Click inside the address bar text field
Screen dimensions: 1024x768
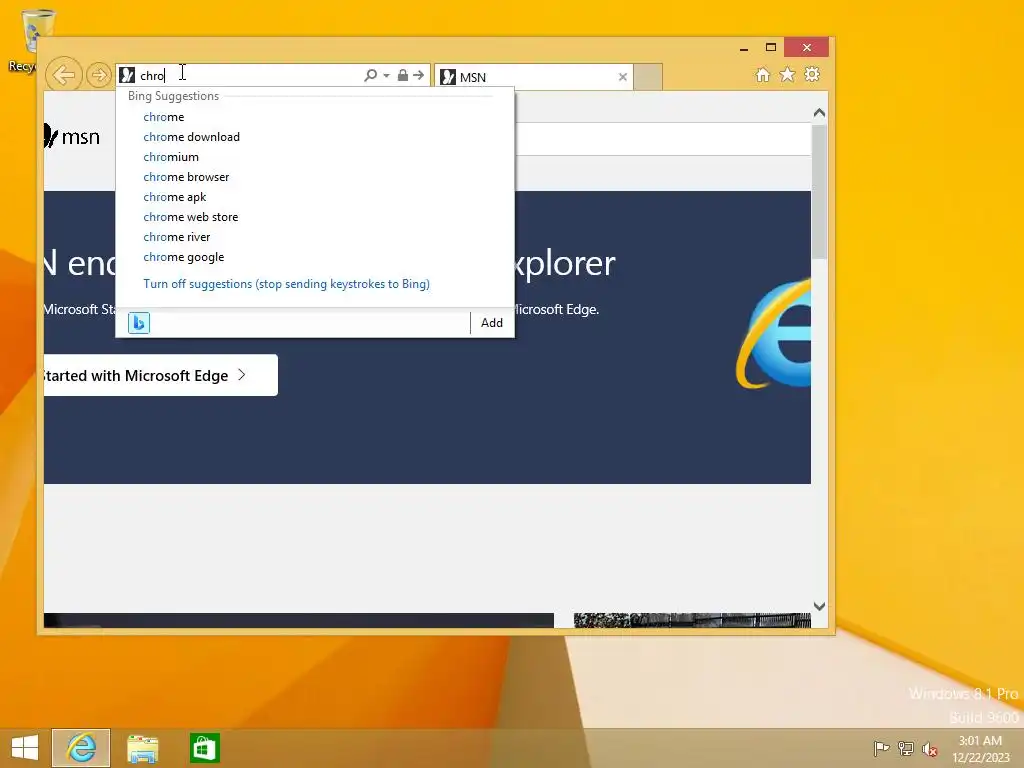248,75
